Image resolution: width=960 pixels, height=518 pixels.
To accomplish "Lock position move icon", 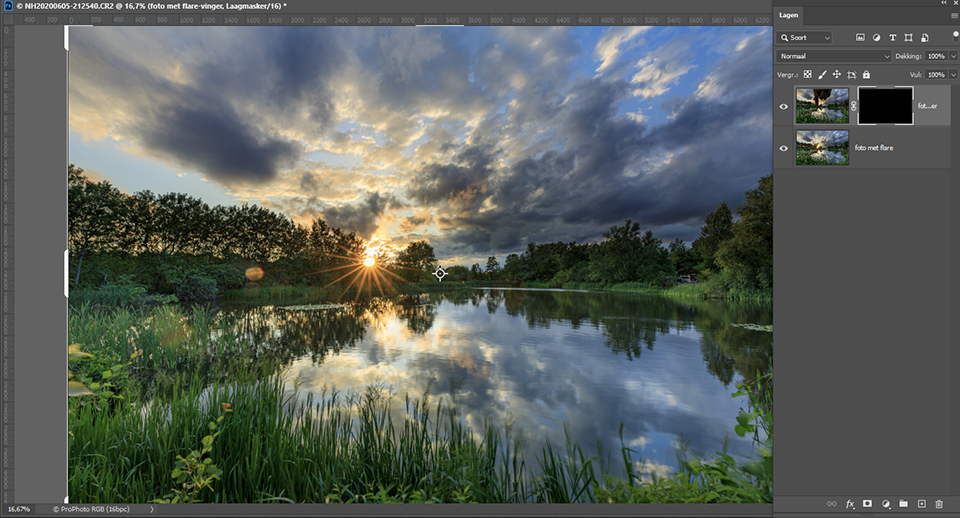I will click(x=836, y=75).
